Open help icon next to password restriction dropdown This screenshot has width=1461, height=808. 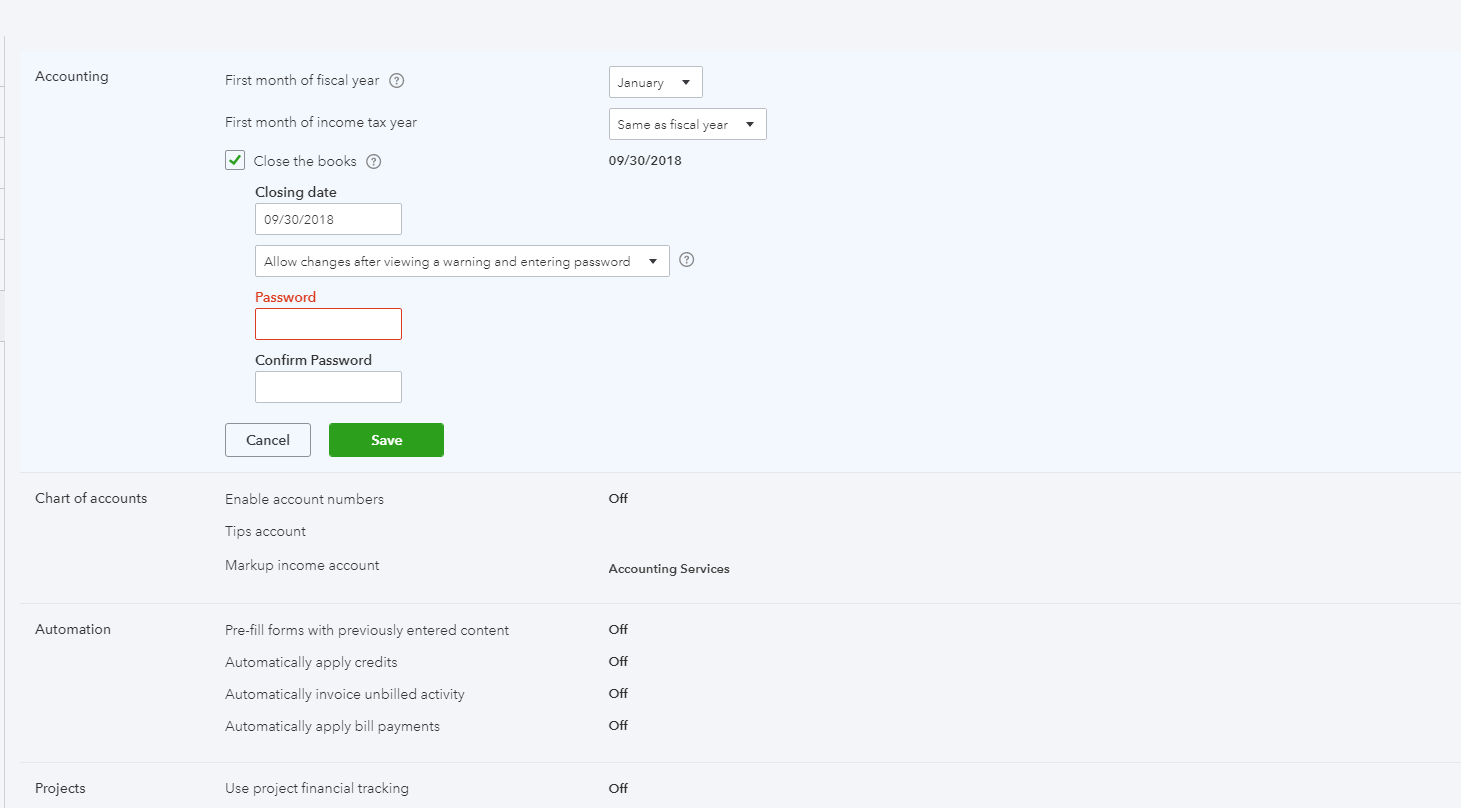pos(686,260)
